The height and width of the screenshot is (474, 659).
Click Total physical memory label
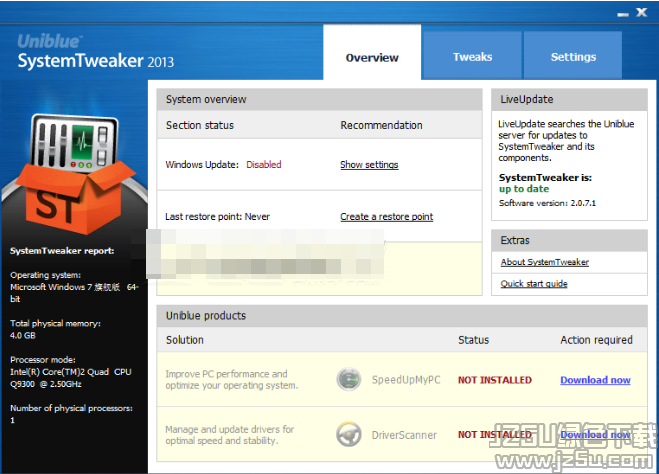coord(55,324)
